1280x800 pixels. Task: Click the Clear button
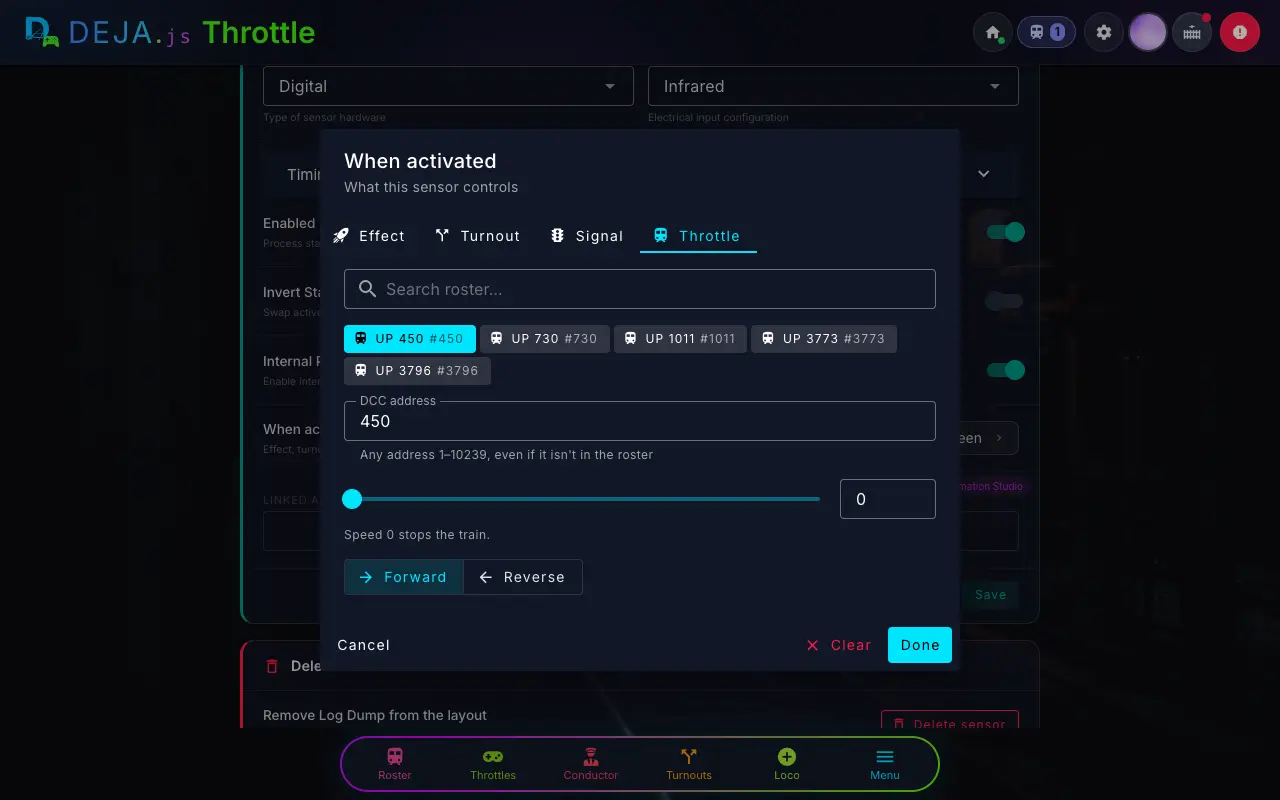839,645
